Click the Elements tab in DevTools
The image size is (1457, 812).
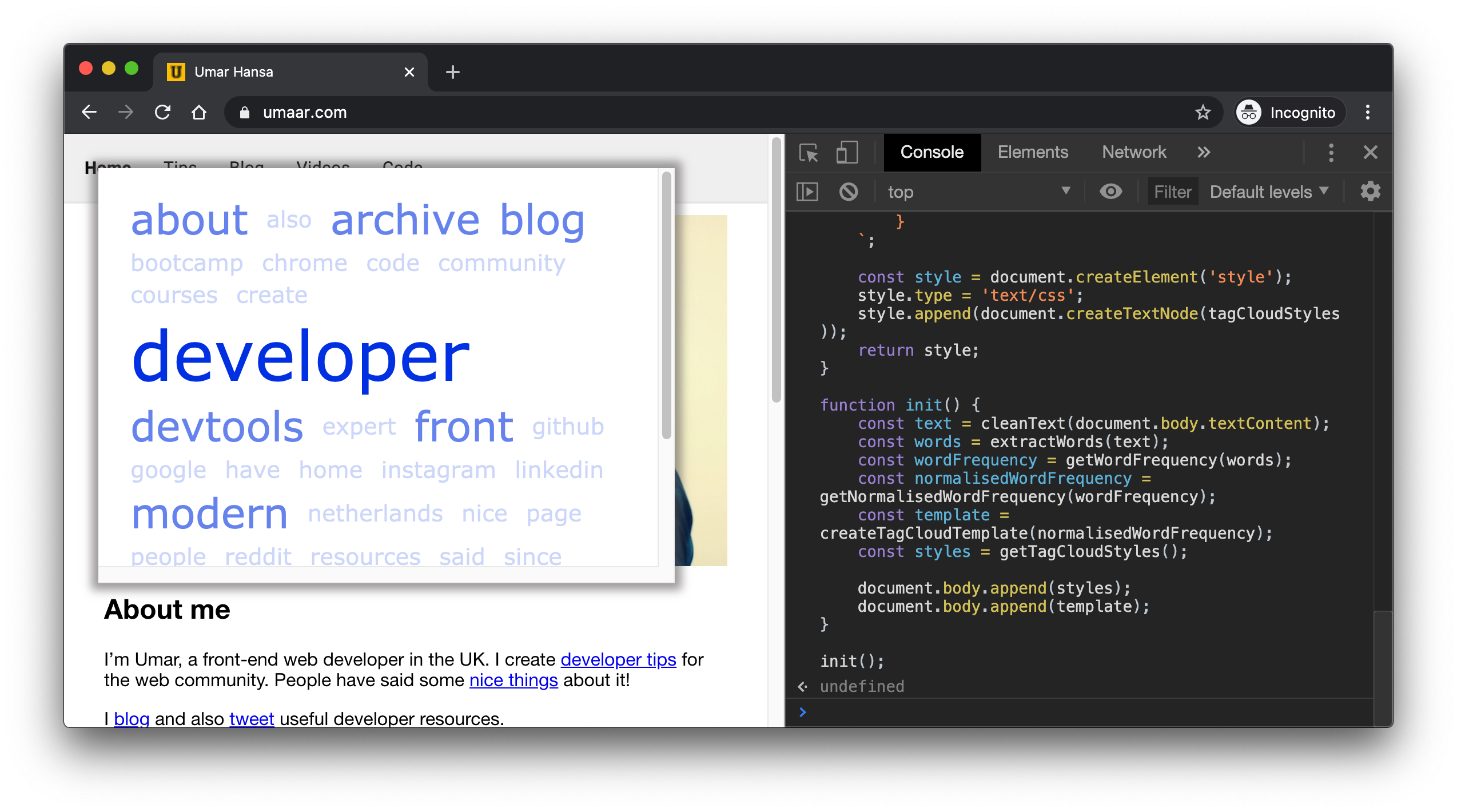1034,152
